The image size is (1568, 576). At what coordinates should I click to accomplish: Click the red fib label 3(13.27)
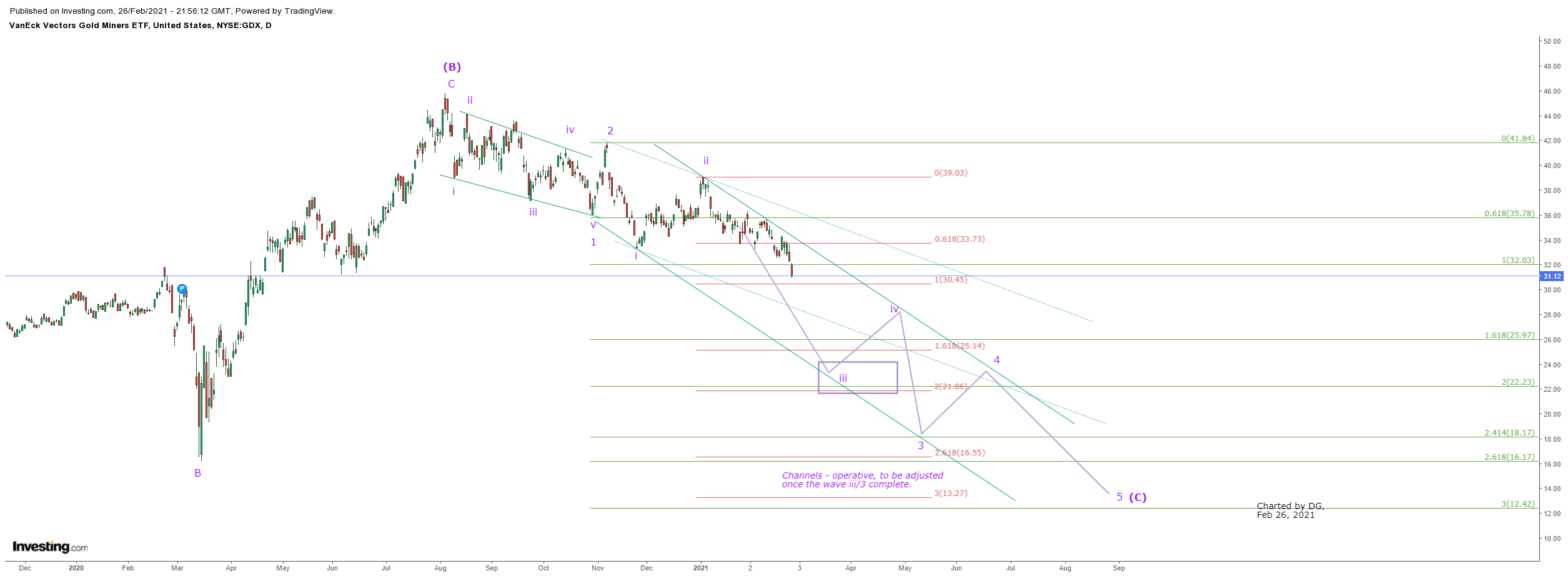tap(951, 494)
